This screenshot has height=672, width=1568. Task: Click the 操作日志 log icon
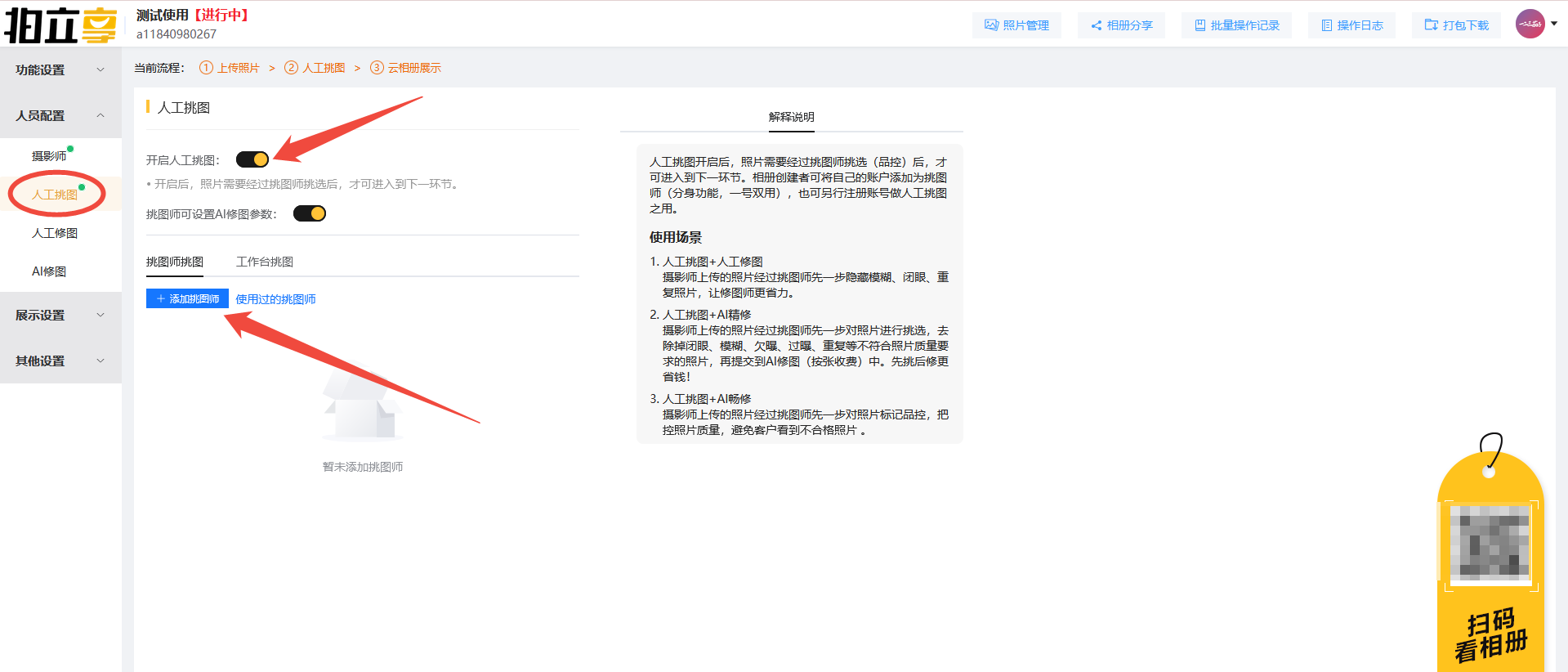(1326, 25)
